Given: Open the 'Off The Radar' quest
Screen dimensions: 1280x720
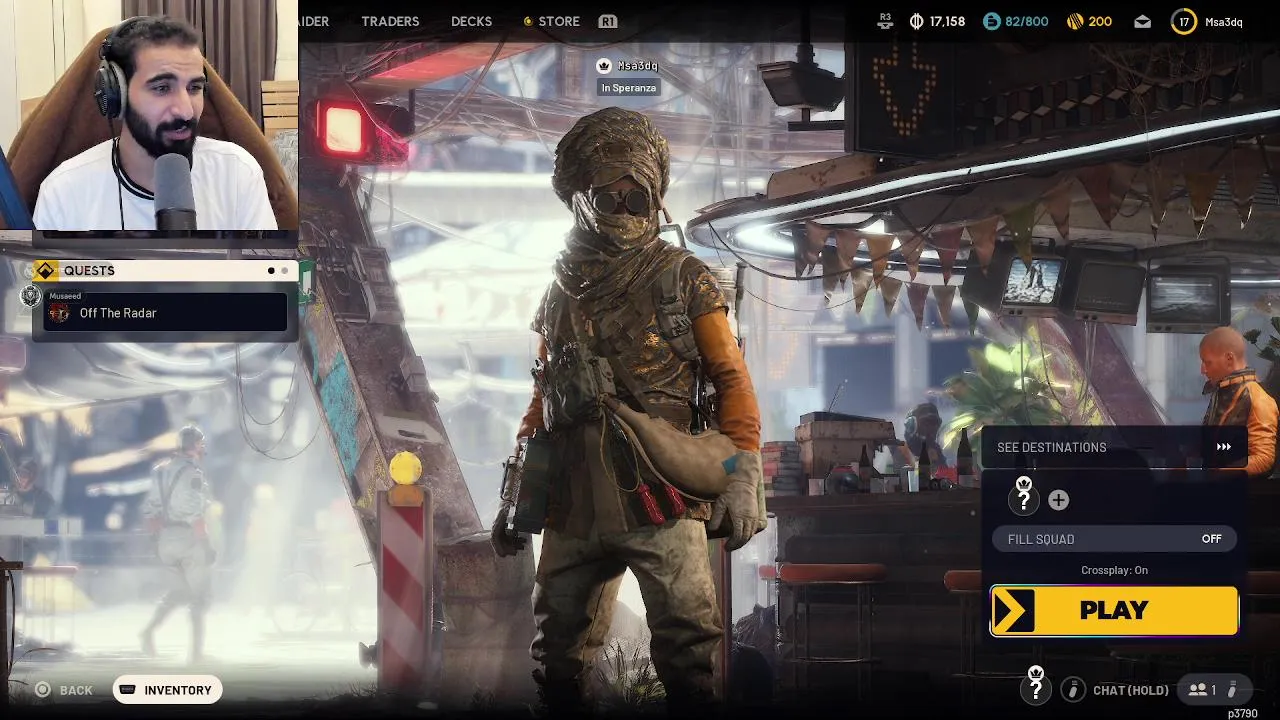Looking at the screenshot, I should (x=166, y=312).
